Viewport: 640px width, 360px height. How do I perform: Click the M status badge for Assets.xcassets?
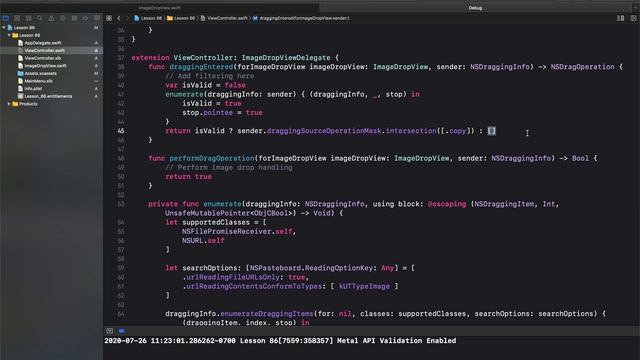(96, 73)
